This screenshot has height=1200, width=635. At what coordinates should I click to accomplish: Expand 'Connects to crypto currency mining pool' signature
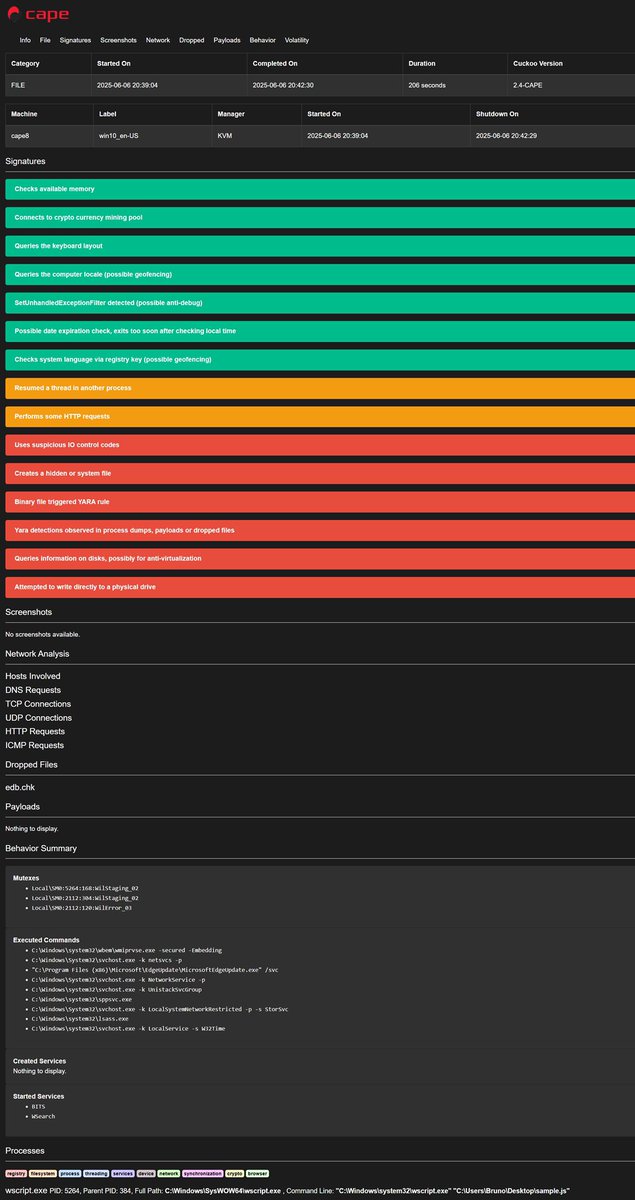pyautogui.click(x=320, y=217)
